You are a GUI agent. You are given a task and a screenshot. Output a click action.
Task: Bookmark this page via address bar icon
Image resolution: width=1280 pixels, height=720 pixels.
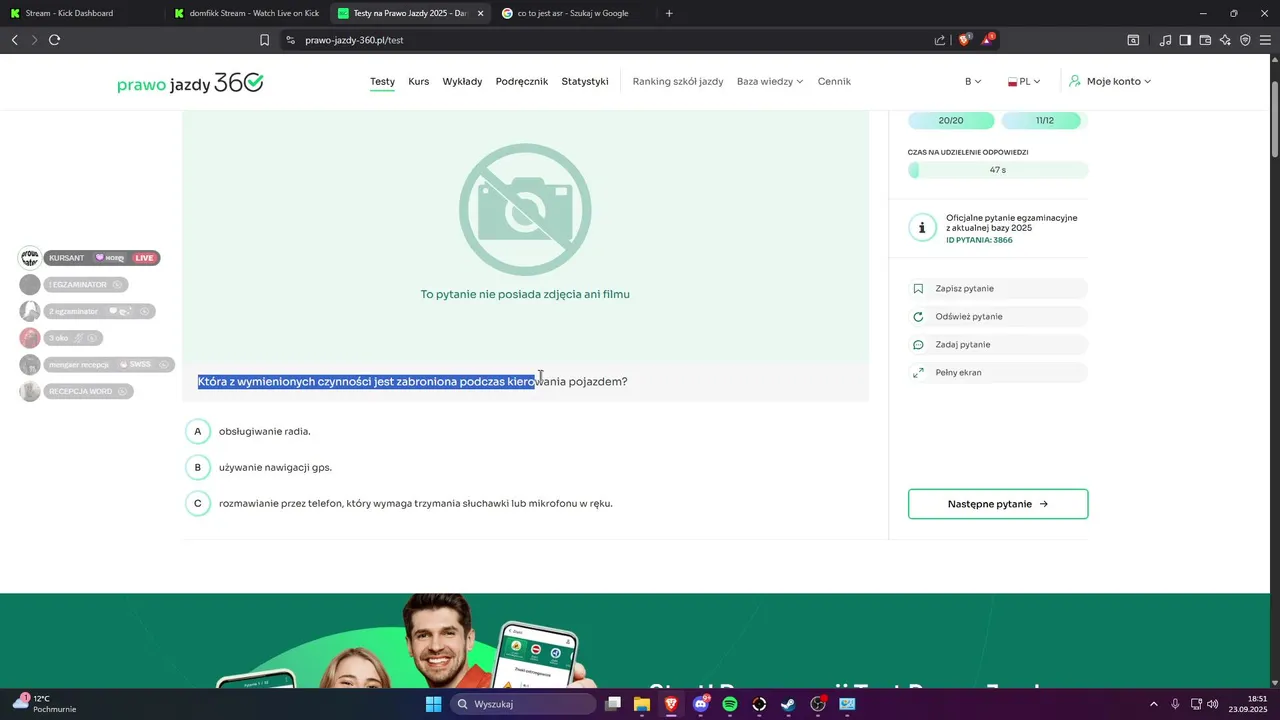tap(264, 40)
